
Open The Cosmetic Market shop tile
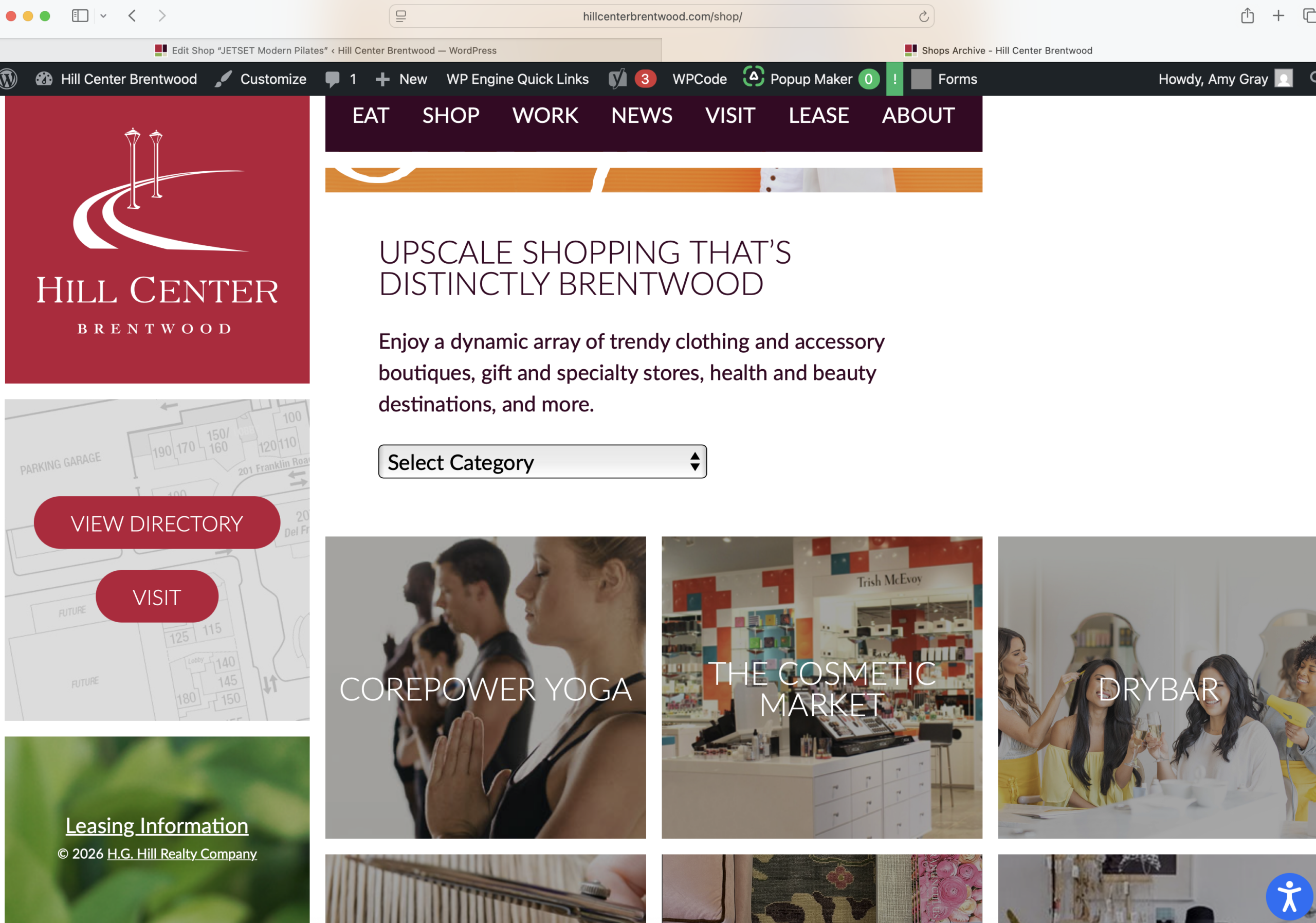(822, 688)
